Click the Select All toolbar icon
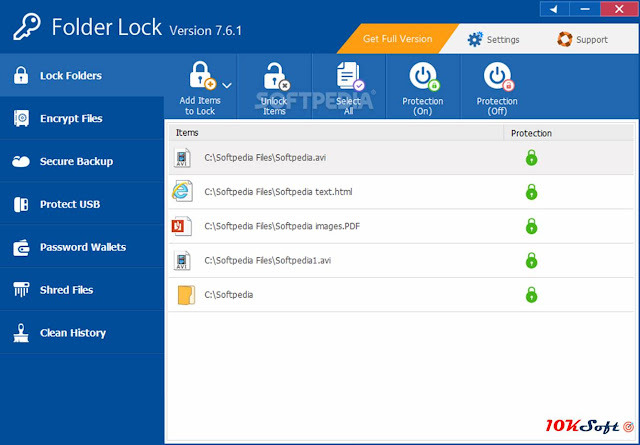Screen dimensions: 640x445 (x=350, y=76)
